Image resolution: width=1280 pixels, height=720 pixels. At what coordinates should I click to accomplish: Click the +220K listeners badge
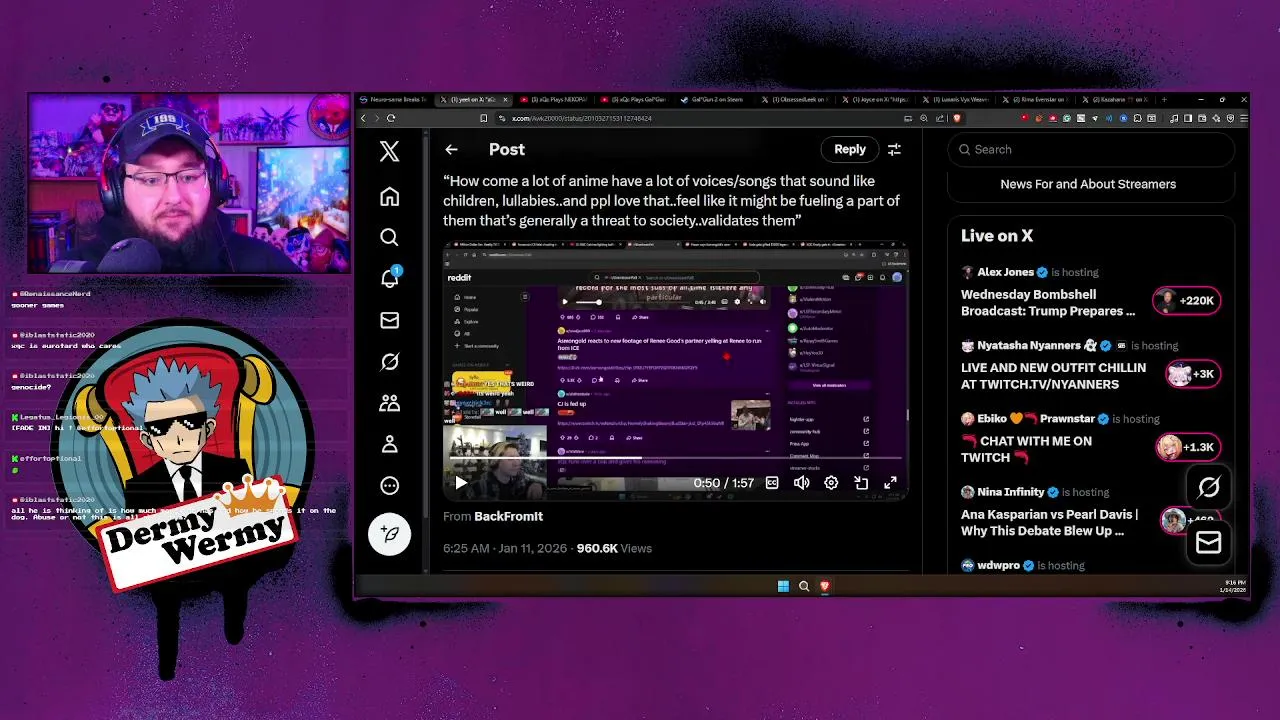coord(1187,300)
